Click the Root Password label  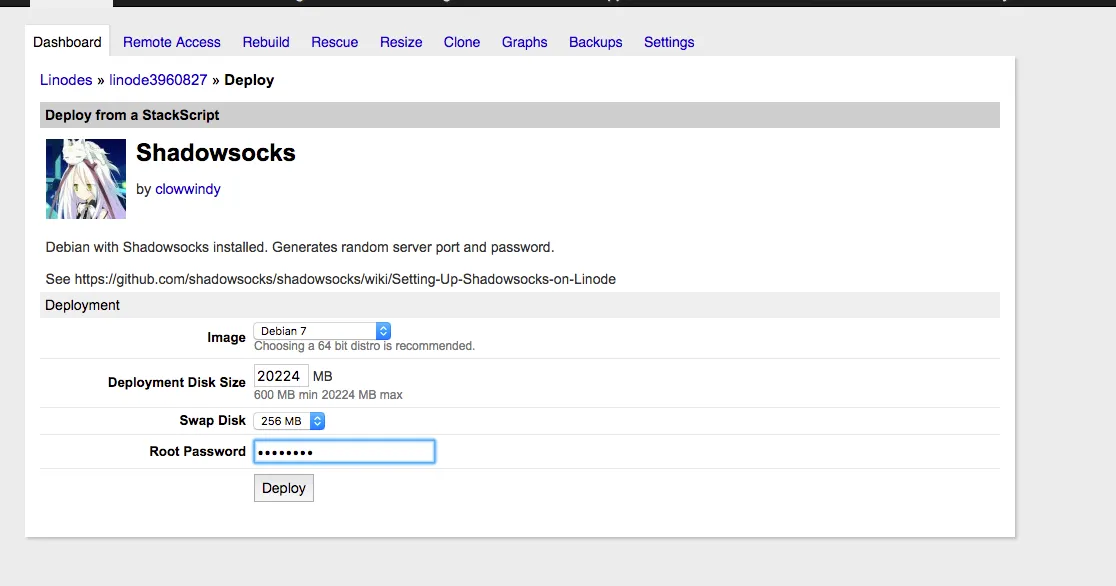pos(197,451)
